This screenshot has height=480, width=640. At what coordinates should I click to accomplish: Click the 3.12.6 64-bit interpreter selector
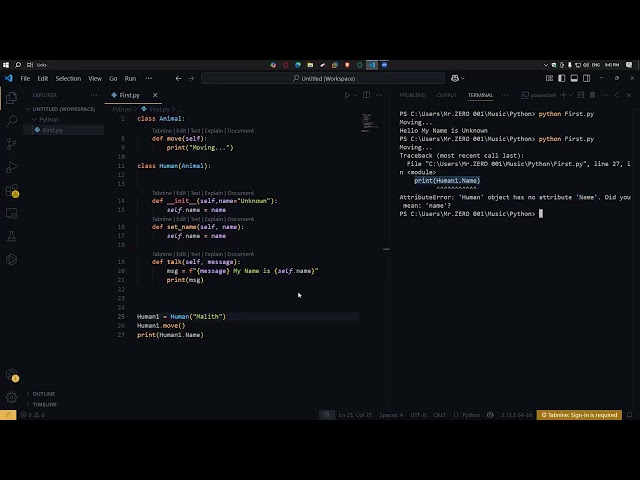click(517, 415)
